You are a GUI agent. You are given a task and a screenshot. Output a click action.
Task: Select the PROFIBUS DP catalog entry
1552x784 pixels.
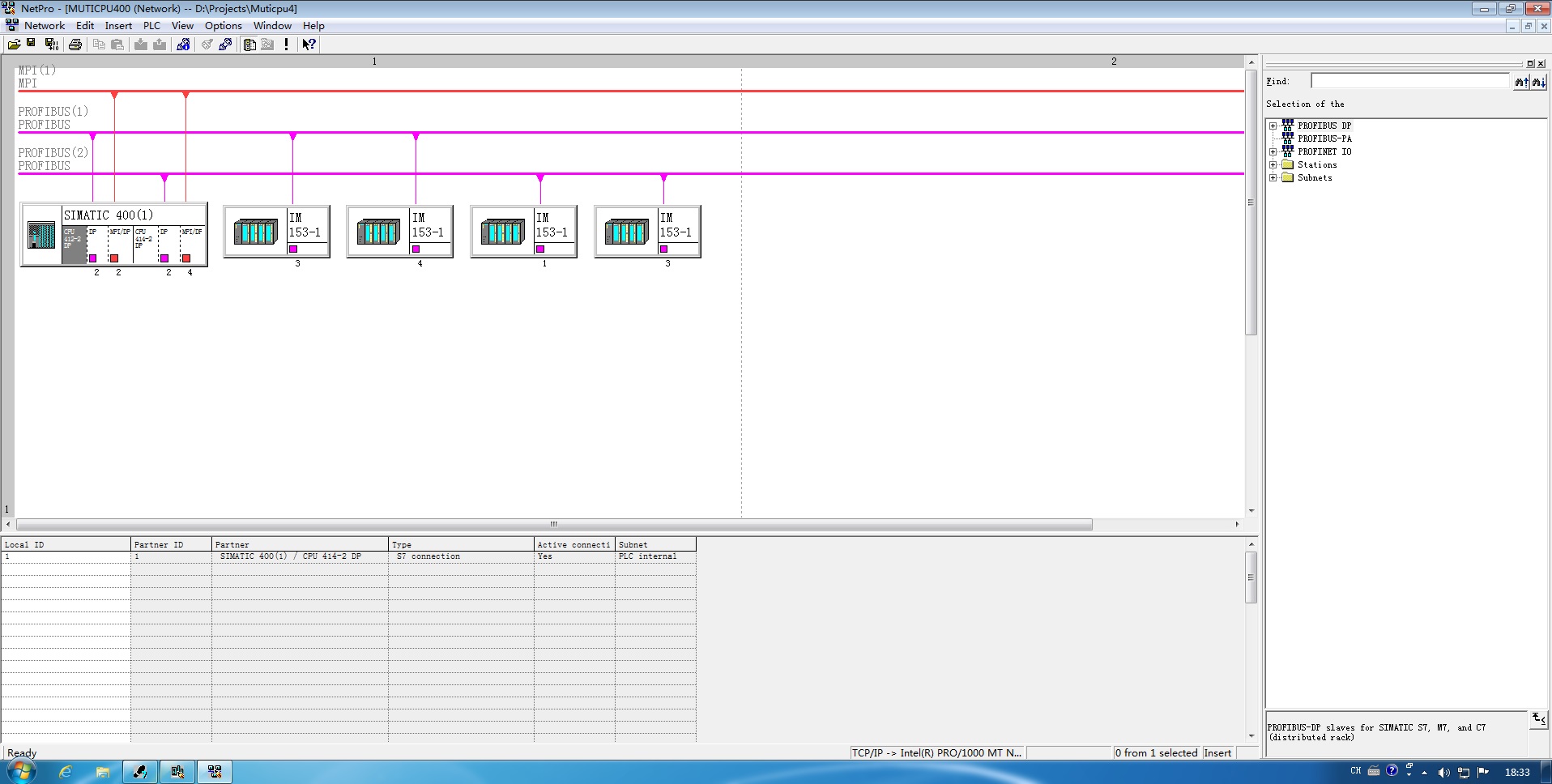coord(1324,126)
